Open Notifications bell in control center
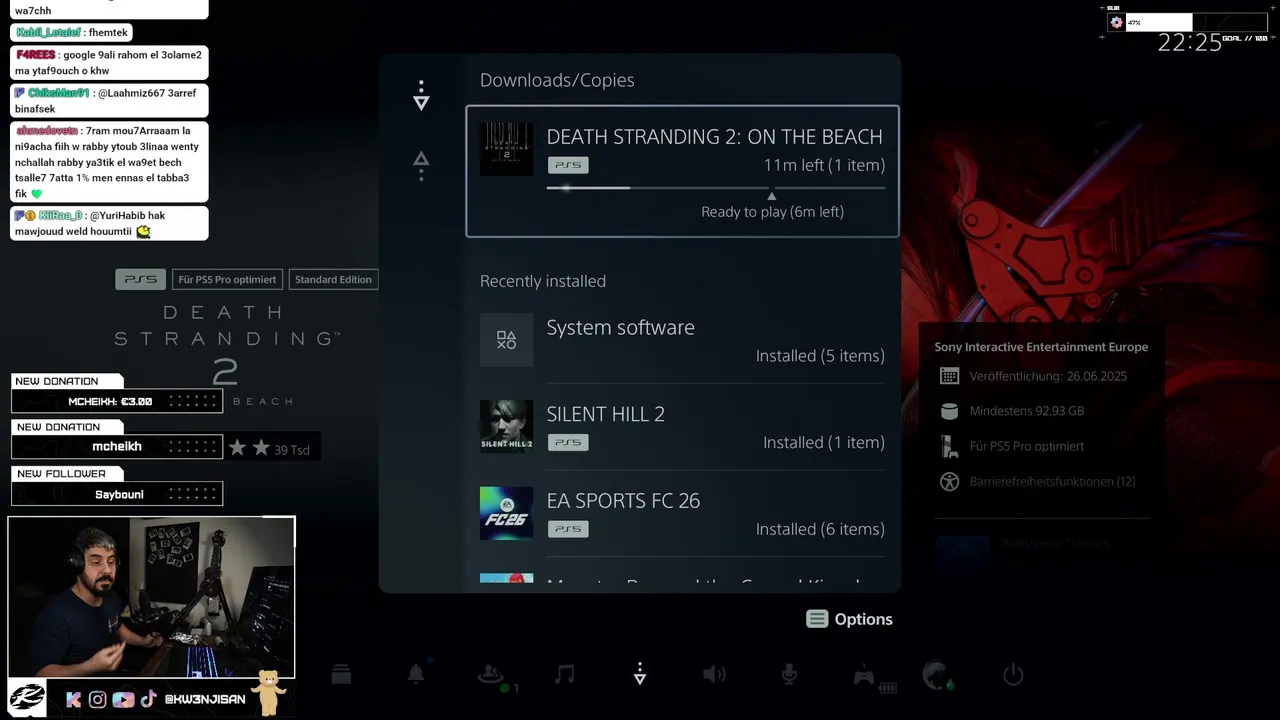Screen dimensions: 1280x720 point(416,675)
